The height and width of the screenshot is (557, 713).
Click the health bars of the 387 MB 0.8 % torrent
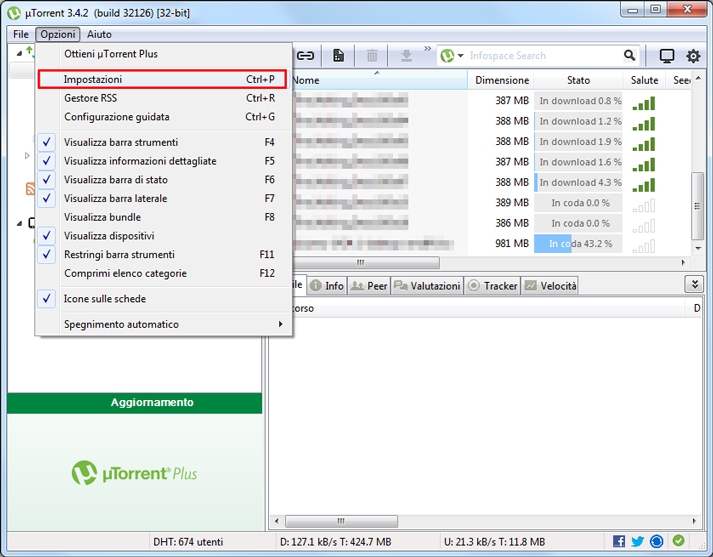(643, 103)
